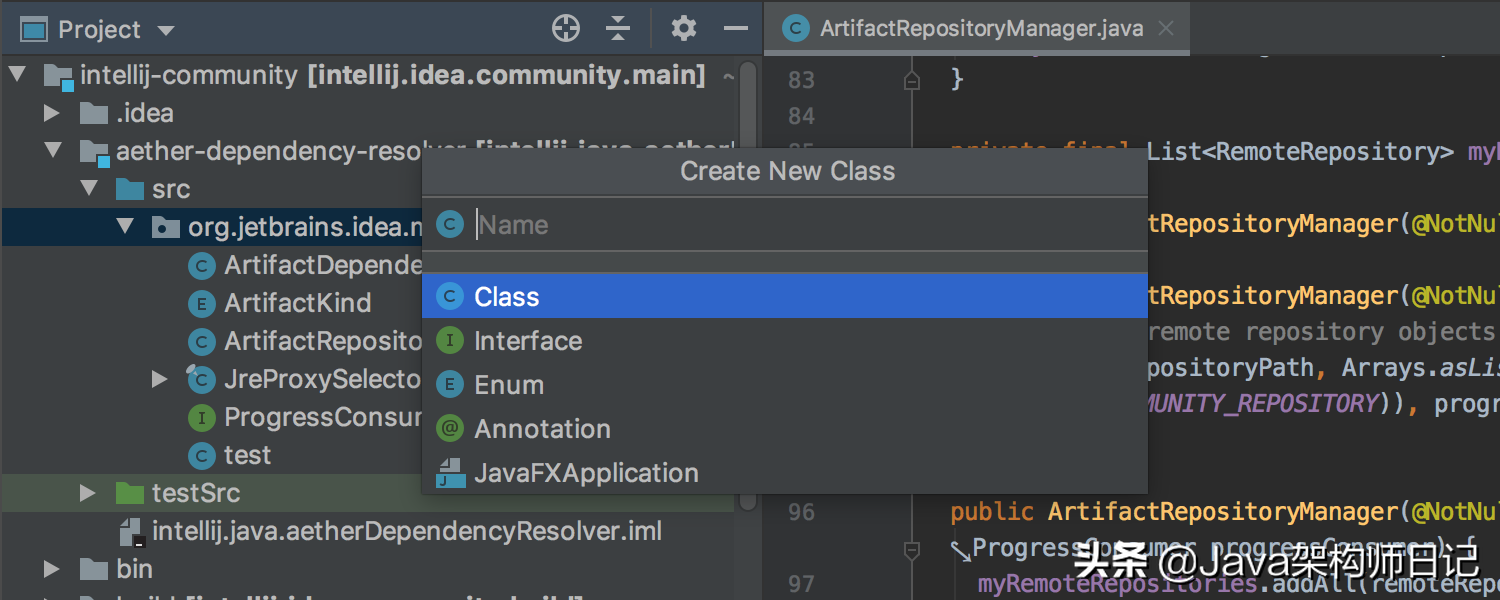Close the ArtifactRepositoryManager.java tab
The width and height of the screenshot is (1500, 600).
(x=1165, y=28)
